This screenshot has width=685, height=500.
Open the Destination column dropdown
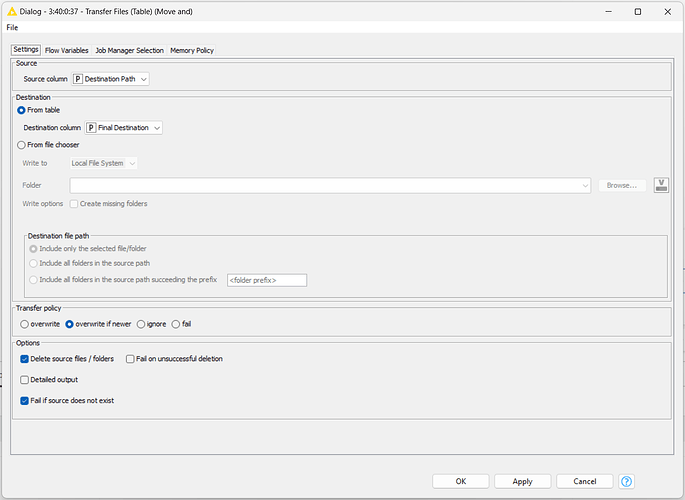(x=123, y=128)
